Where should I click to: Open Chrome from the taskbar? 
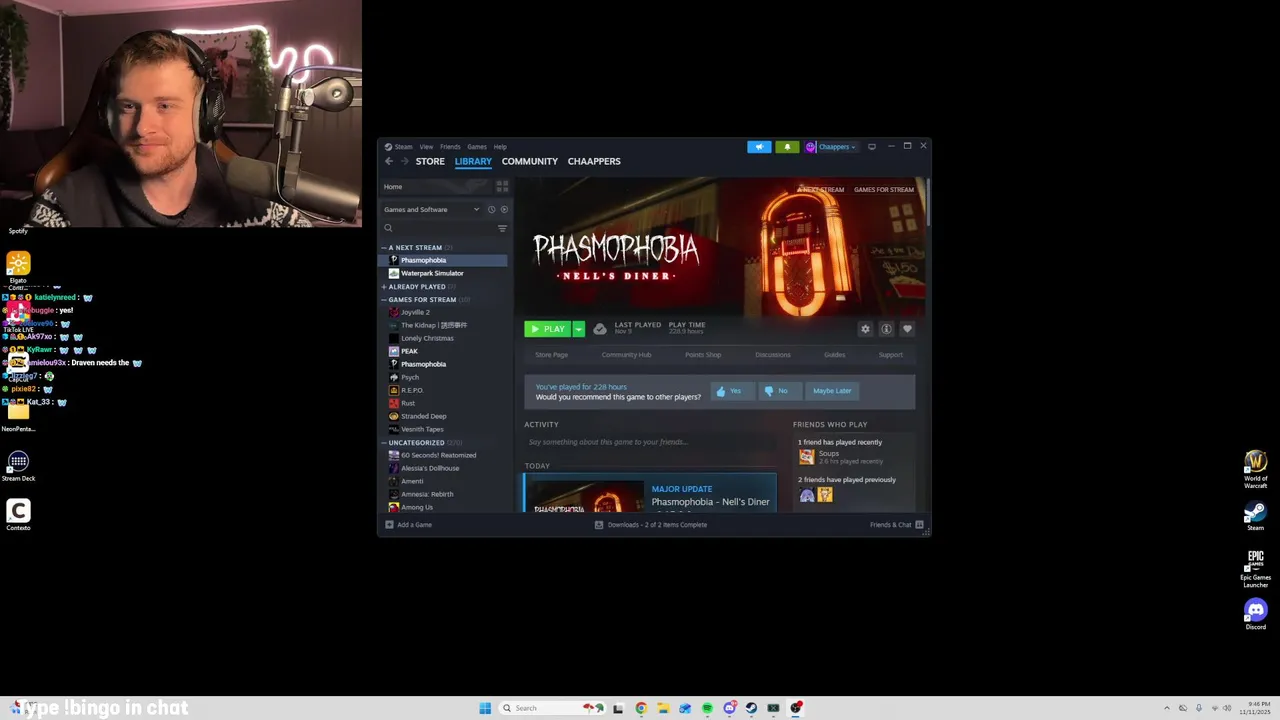(641, 708)
